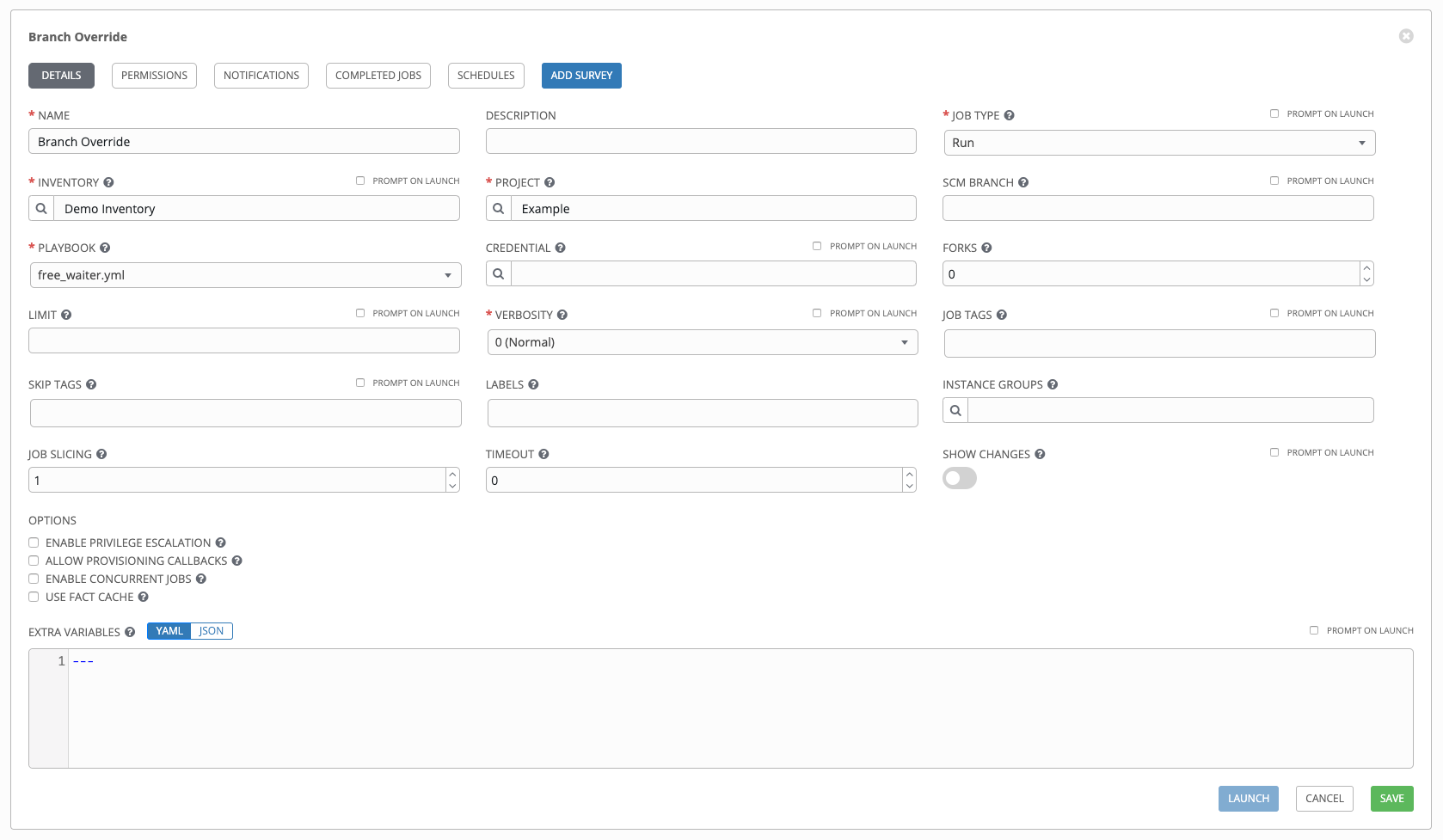Click the help icon next to Extra Variables
The height and width of the screenshot is (840, 1443).
click(x=130, y=632)
